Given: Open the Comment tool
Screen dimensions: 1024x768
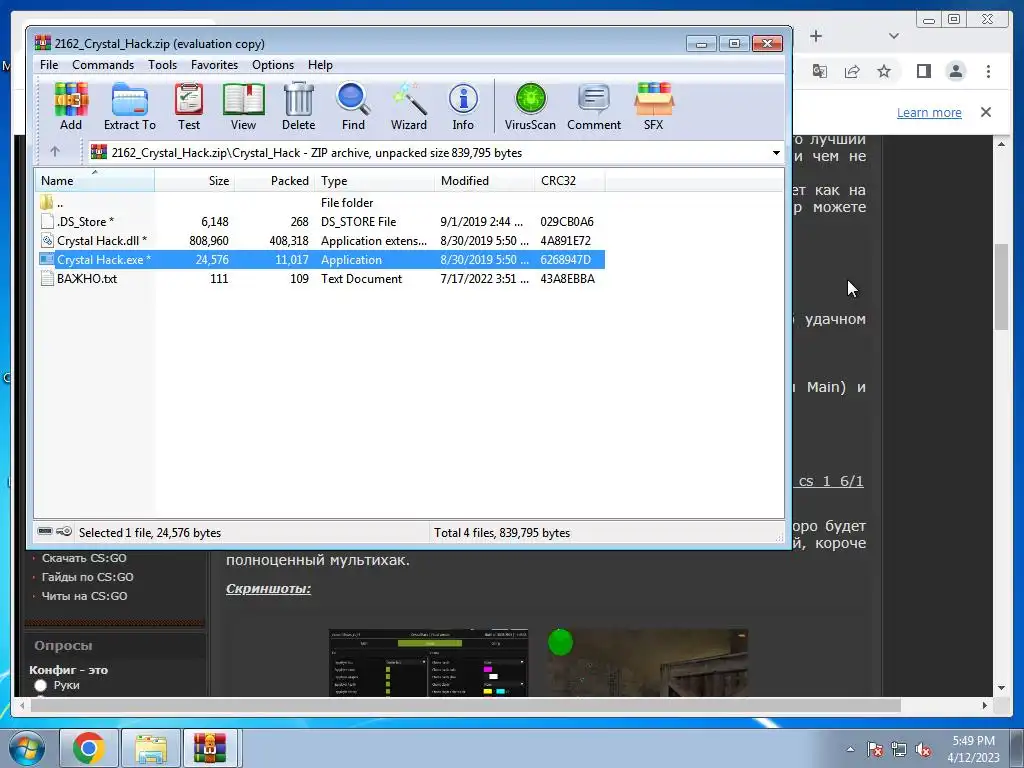Looking at the screenshot, I should point(594,106).
